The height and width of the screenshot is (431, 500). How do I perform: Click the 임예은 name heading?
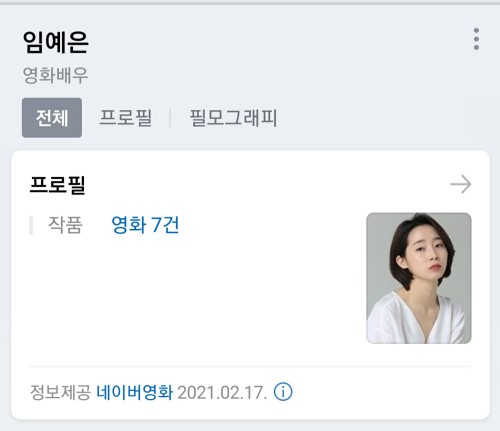[56, 42]
